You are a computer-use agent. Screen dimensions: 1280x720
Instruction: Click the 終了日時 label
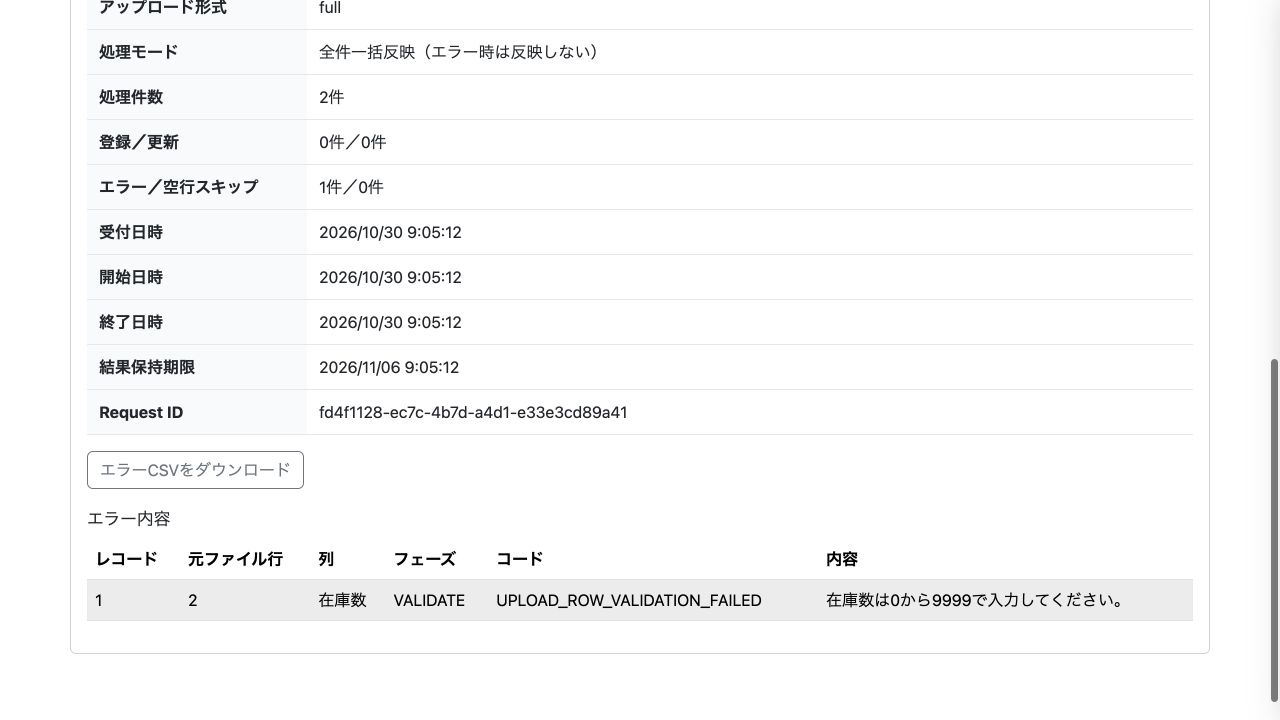(131, 322)
